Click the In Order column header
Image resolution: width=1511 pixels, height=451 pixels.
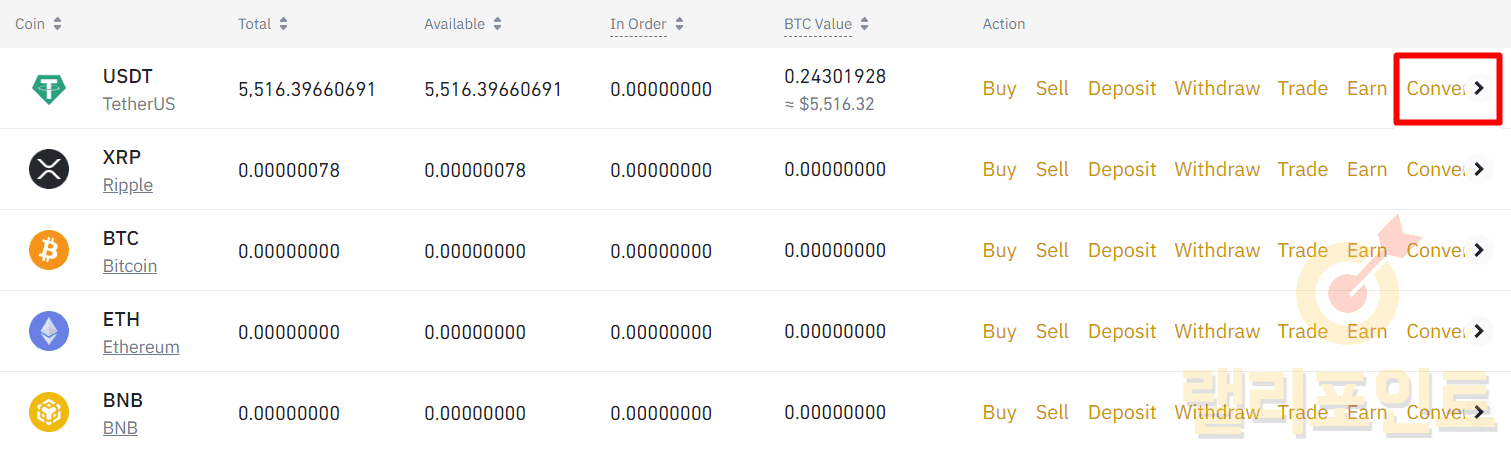pyautogui.click(x=639, y=24)
